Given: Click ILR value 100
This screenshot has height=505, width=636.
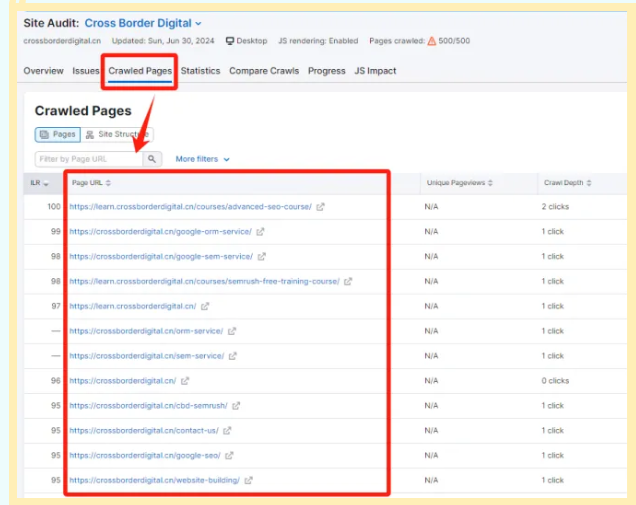Looking at the screenshot, I should (54, 207).
